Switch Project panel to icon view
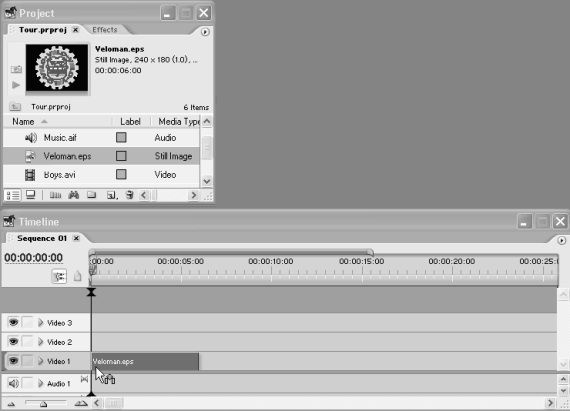This screenshot has width=570, height=411. [x=31, y=195]
